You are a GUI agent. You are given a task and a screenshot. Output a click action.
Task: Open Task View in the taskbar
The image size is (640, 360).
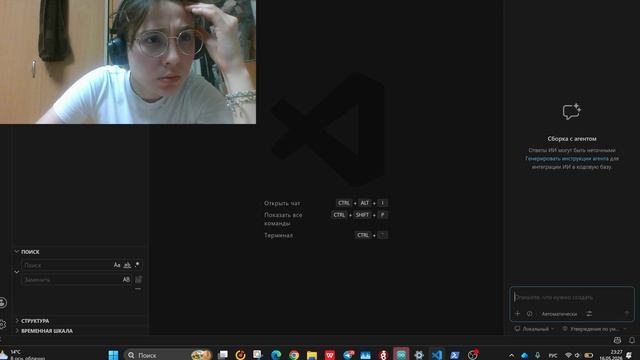223,355
